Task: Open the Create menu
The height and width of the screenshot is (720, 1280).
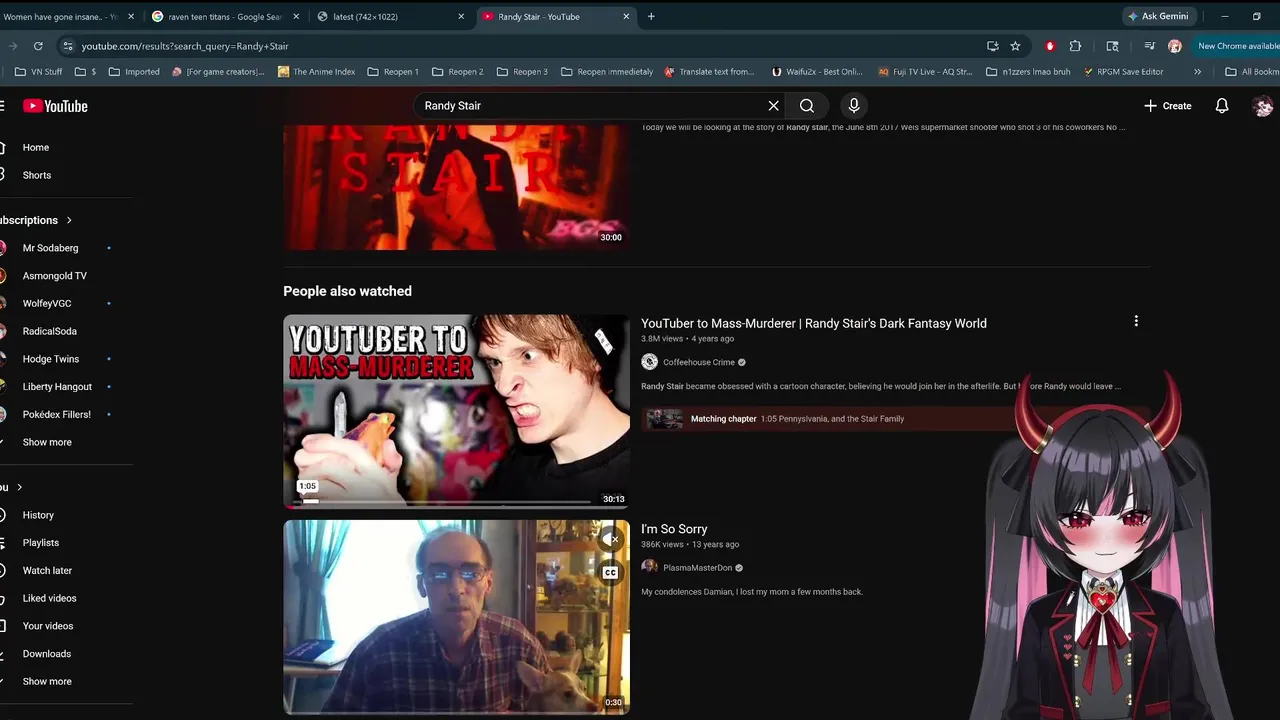Action: [1168, 106]
